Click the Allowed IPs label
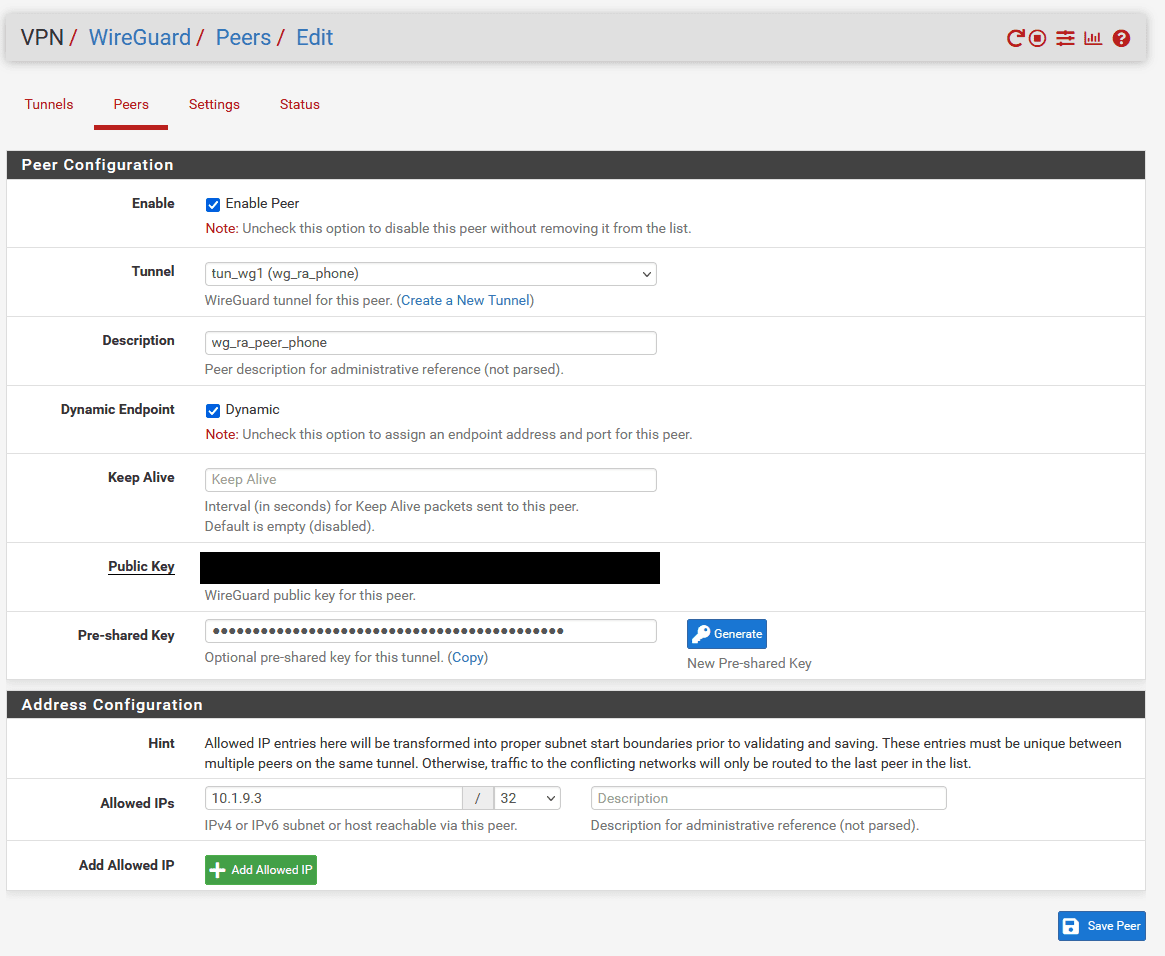This screenshot has height=956, width=1165. [137, 804]
